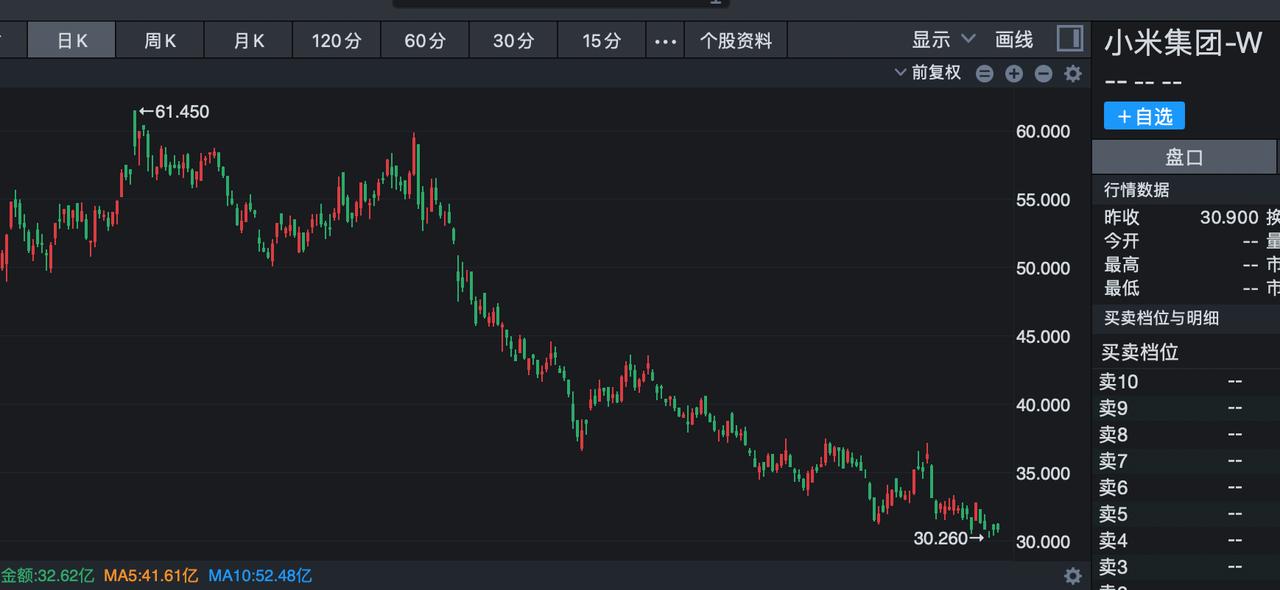Click the gear icon in the bottom-right corner

point(1072,576)
